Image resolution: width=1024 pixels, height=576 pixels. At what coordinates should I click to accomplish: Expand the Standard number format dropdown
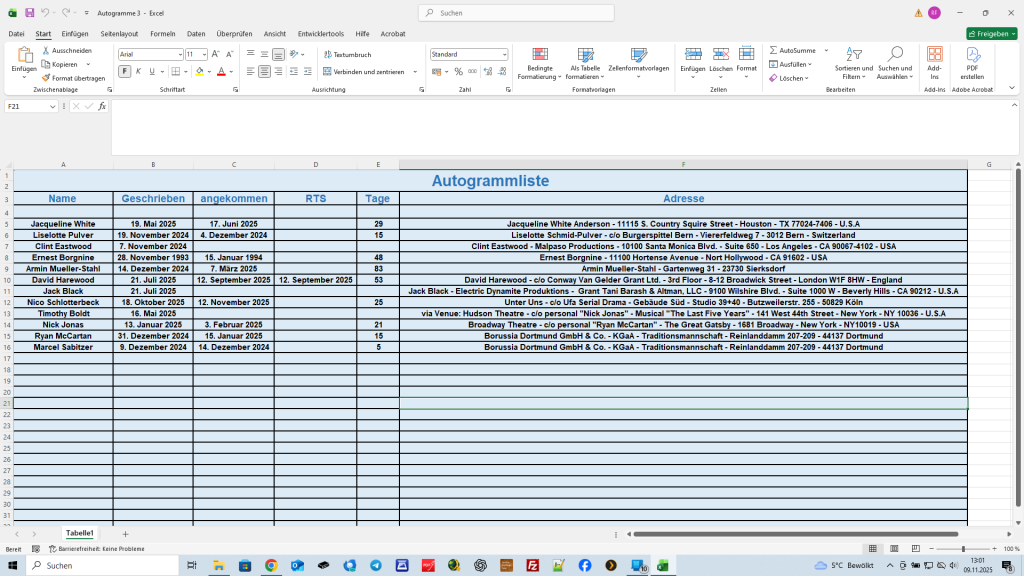[x=503, y=54]
